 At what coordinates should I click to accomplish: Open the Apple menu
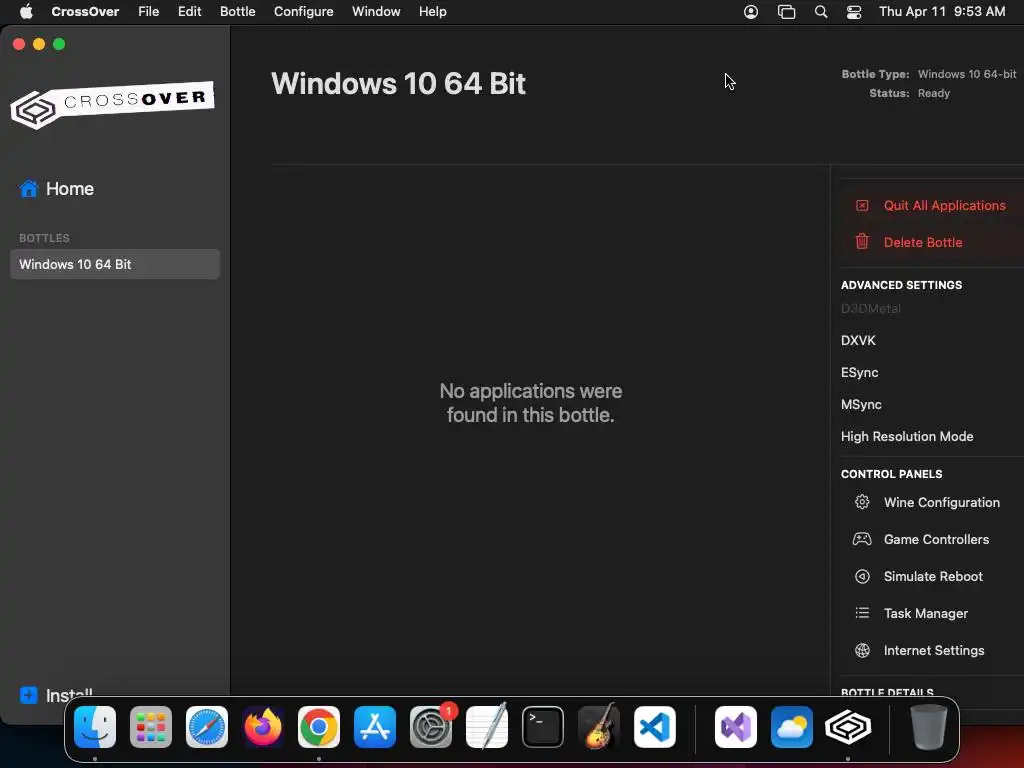(x=26, y=12)
